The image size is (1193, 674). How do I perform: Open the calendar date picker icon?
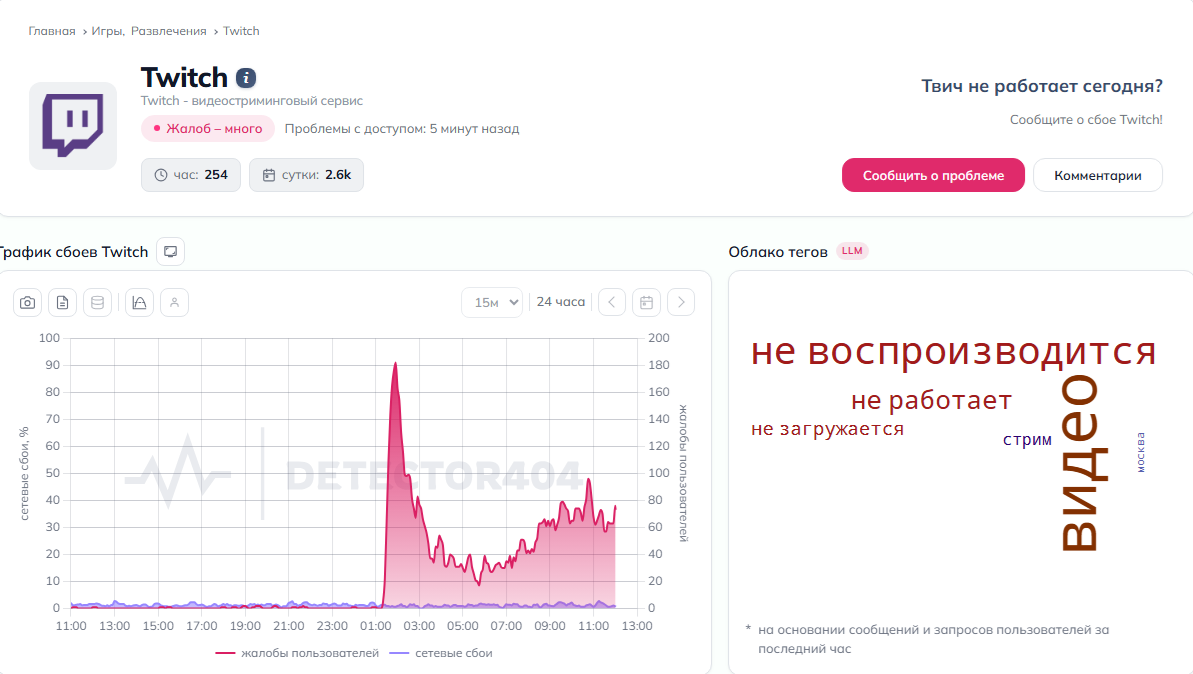point(647,303)
